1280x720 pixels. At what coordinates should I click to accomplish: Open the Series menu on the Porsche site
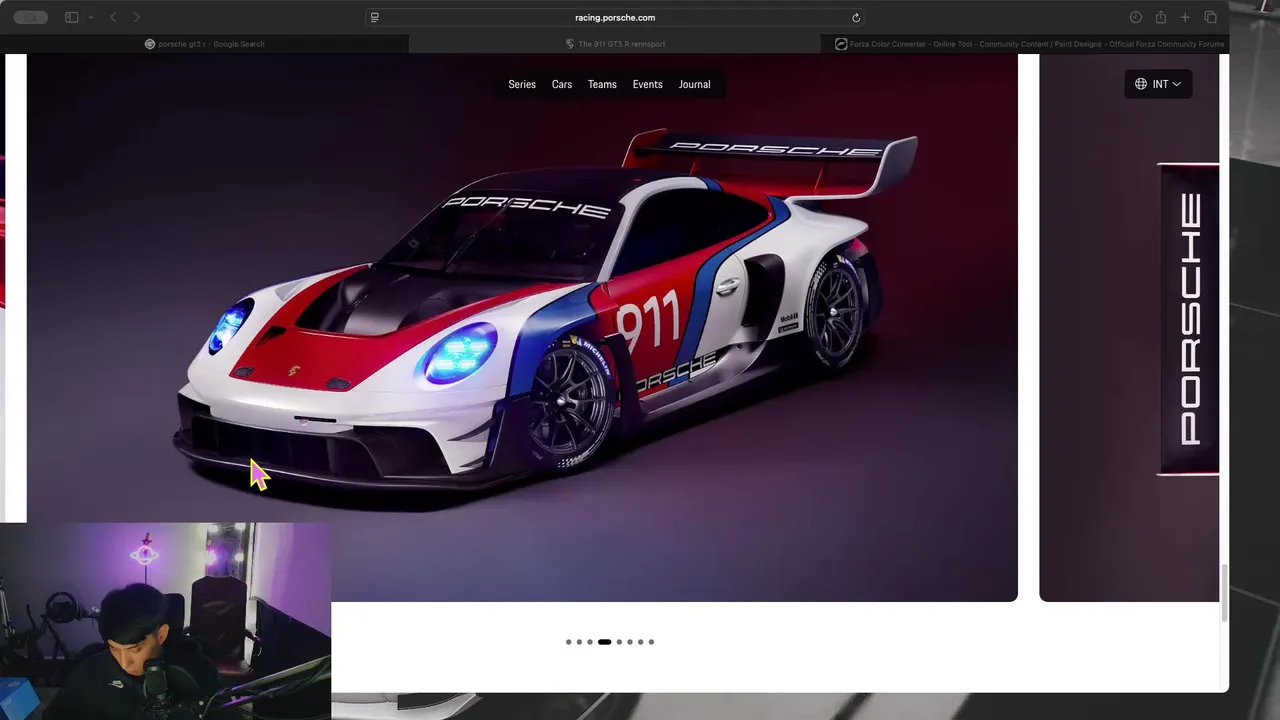[x=522, y=84]
